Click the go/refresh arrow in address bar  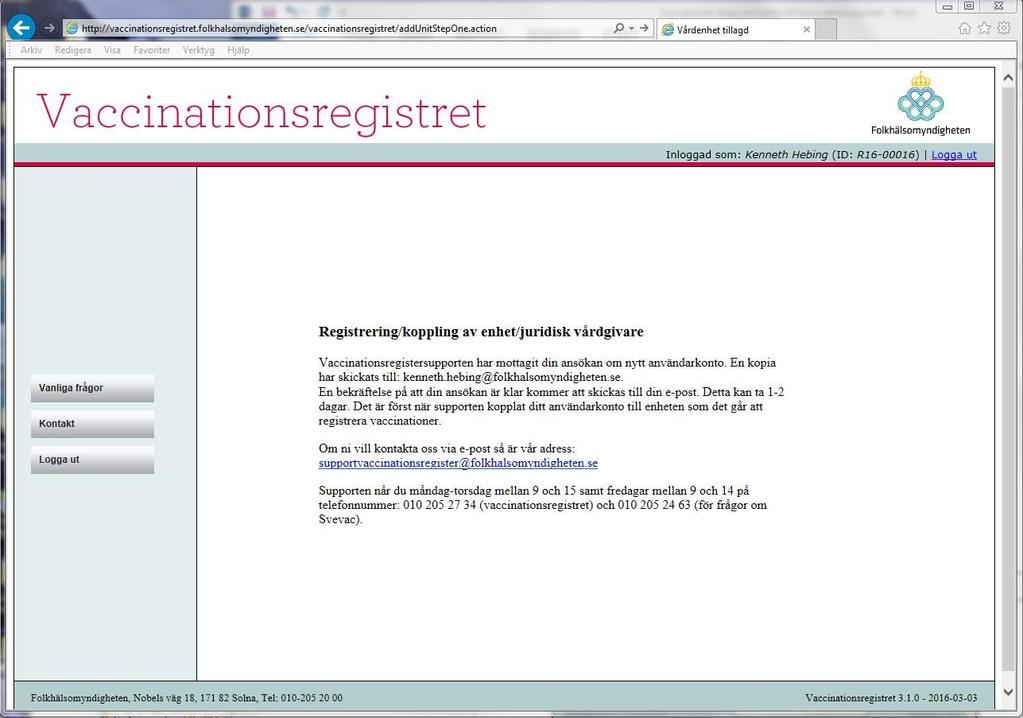point(645,28)
